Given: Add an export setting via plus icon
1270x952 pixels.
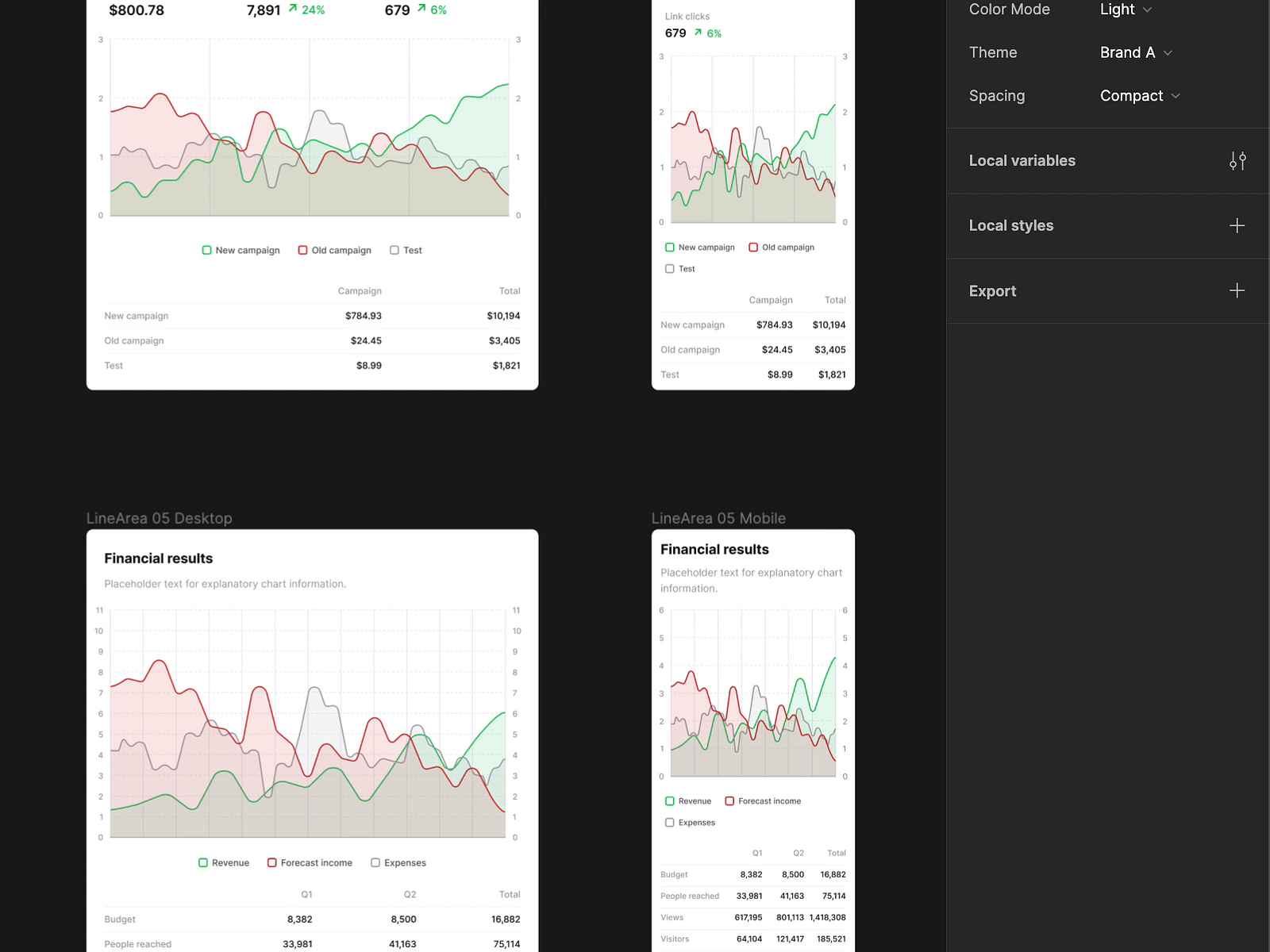Looking at the screenshot, I should [1236, 290].
